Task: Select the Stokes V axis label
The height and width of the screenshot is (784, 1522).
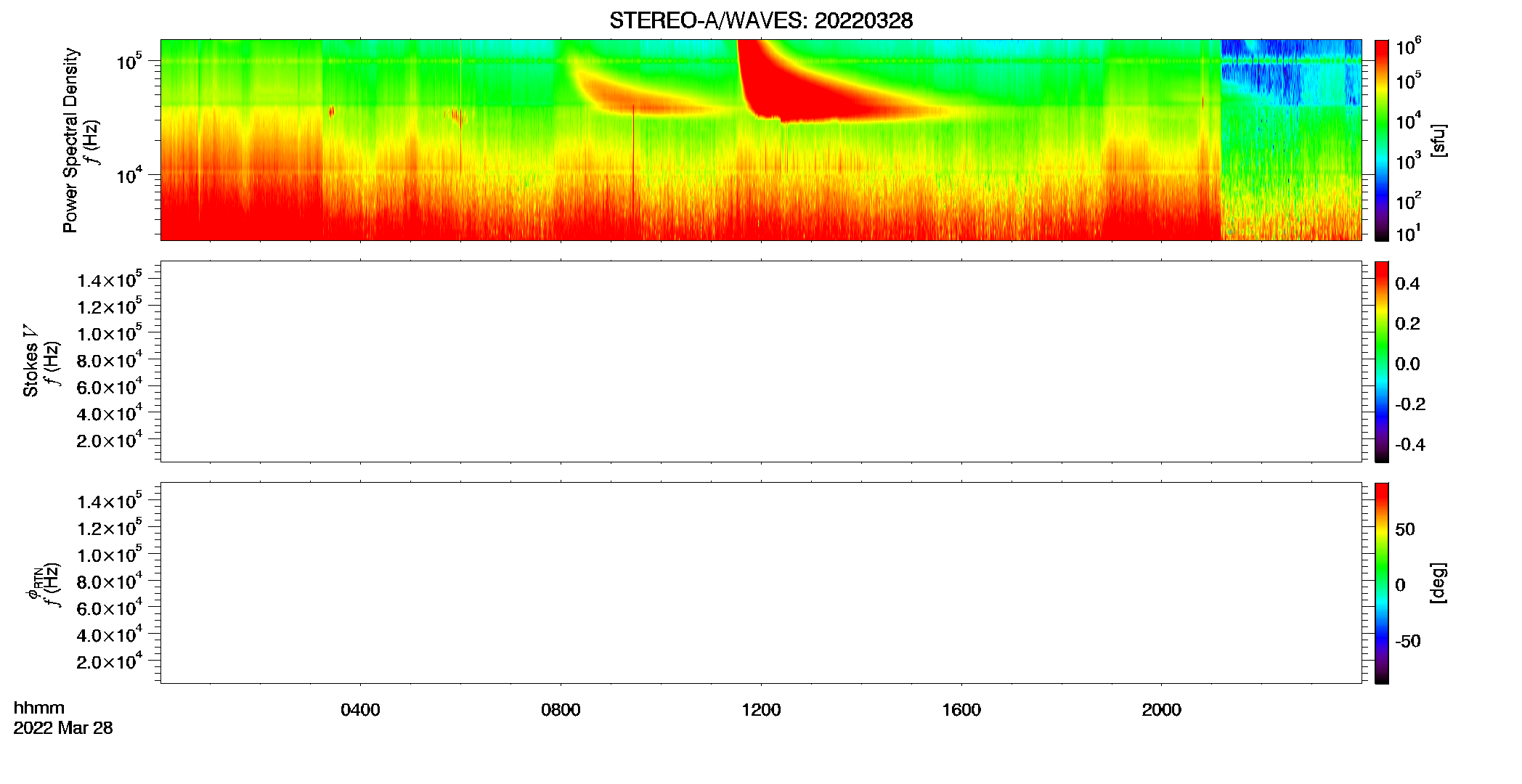Action: 30,360
